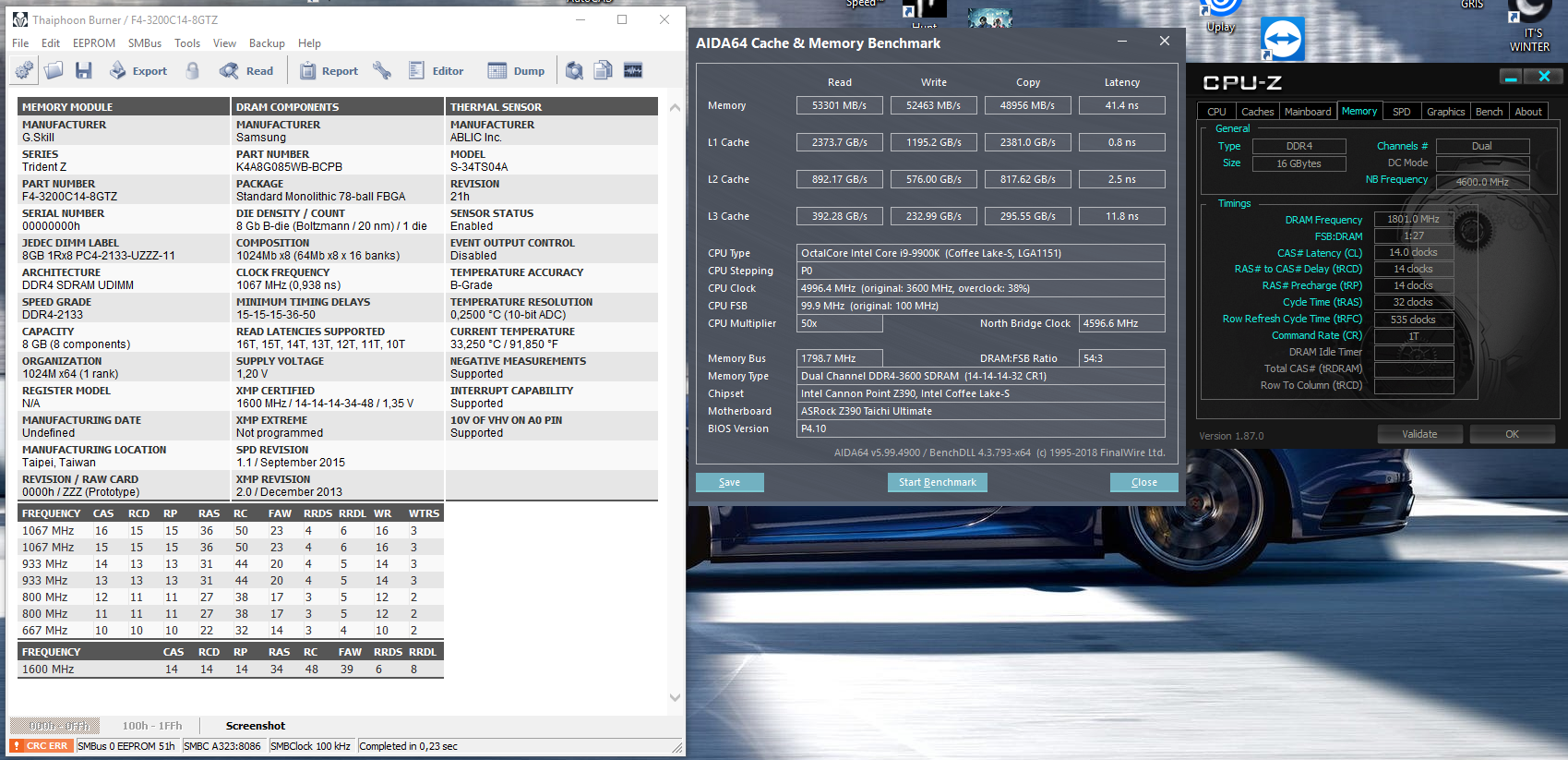The image size is (1568, 760).
Task: Open the Report view from toolbar
Action: click(329, 70)
